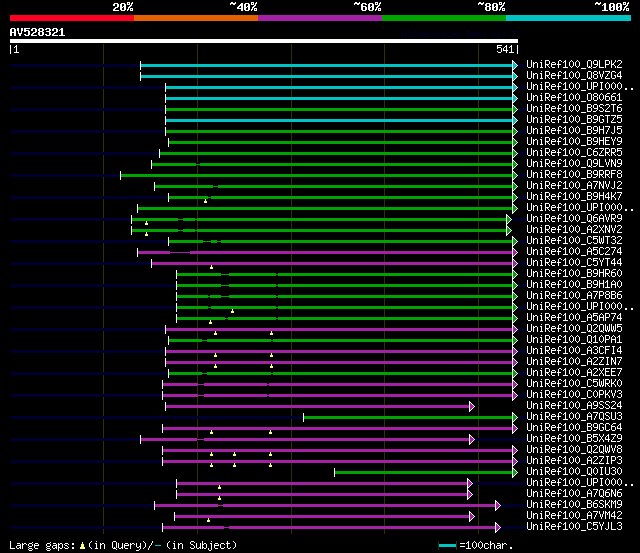The image size is (640, 553).
Task: Click the UniRef100_Q2QWV8 label
Action: click(x=574, y=450)
